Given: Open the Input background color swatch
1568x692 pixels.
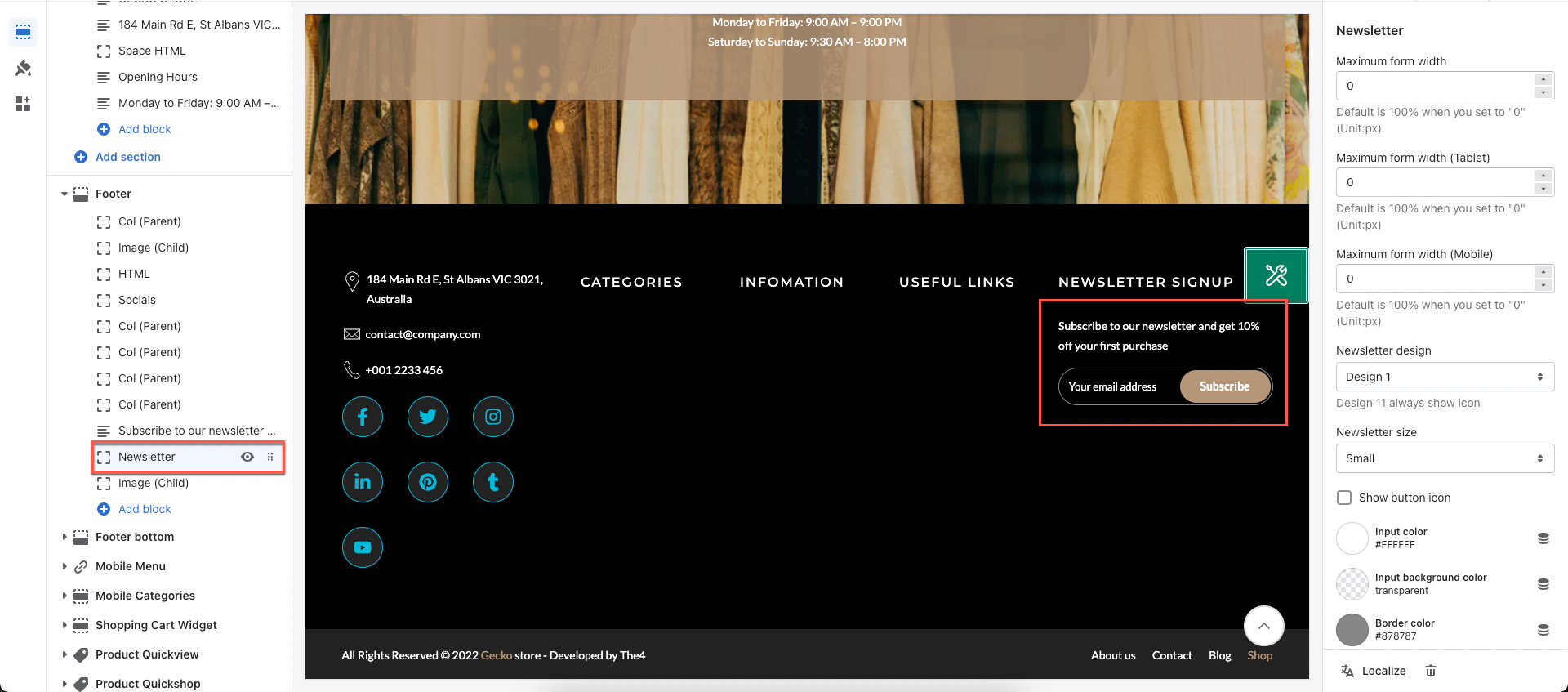Looking at the screenshot, I should click(x=1352, y=584).
